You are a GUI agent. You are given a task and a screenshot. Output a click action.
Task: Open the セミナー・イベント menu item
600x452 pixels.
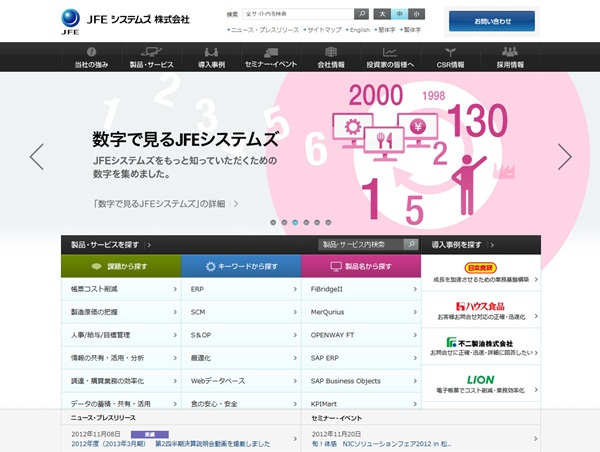tap(271, 57)
